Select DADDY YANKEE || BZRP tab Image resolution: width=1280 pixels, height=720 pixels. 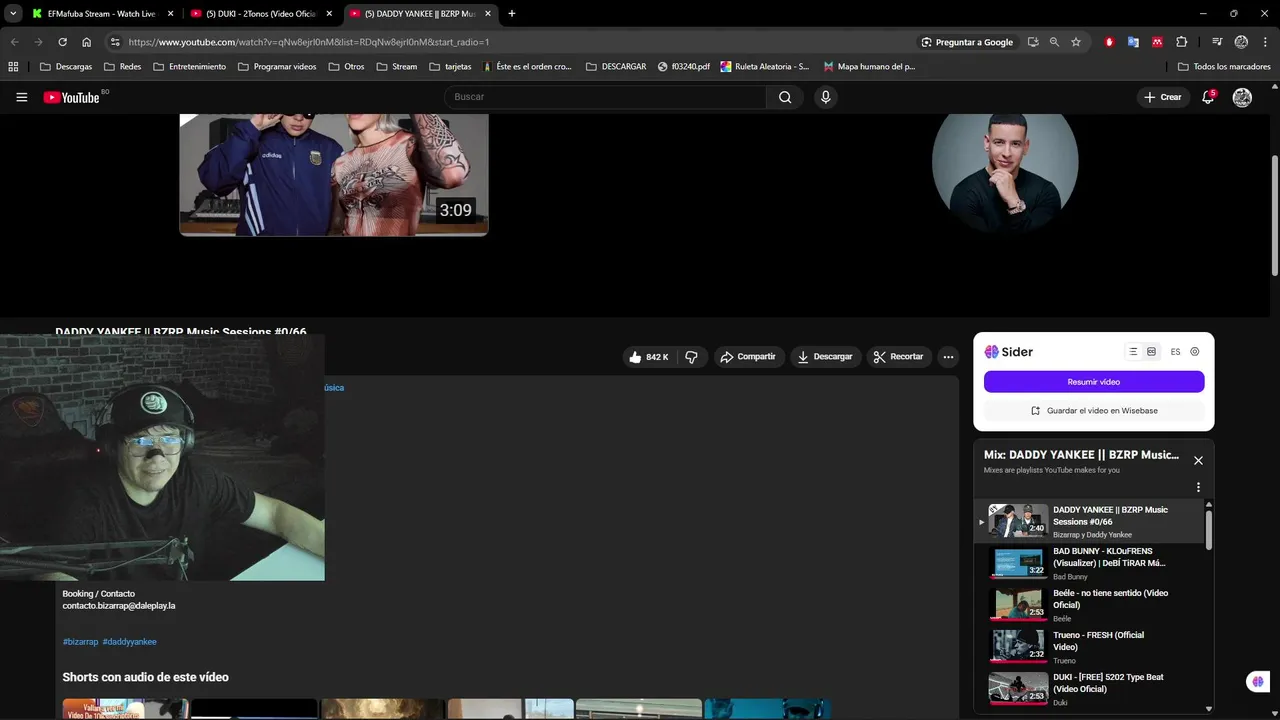421,14
